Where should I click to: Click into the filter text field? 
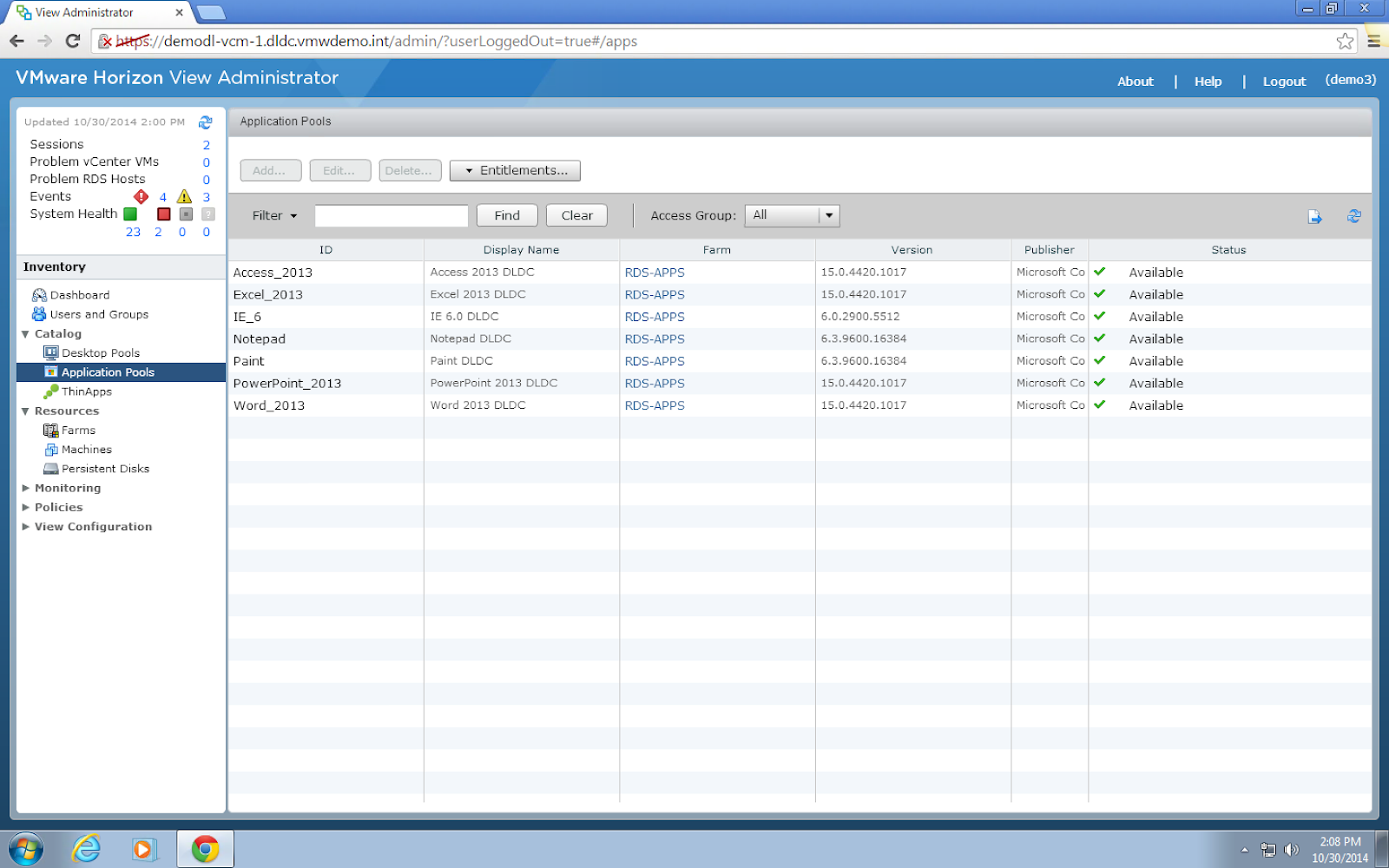click(x=392, y=216)
